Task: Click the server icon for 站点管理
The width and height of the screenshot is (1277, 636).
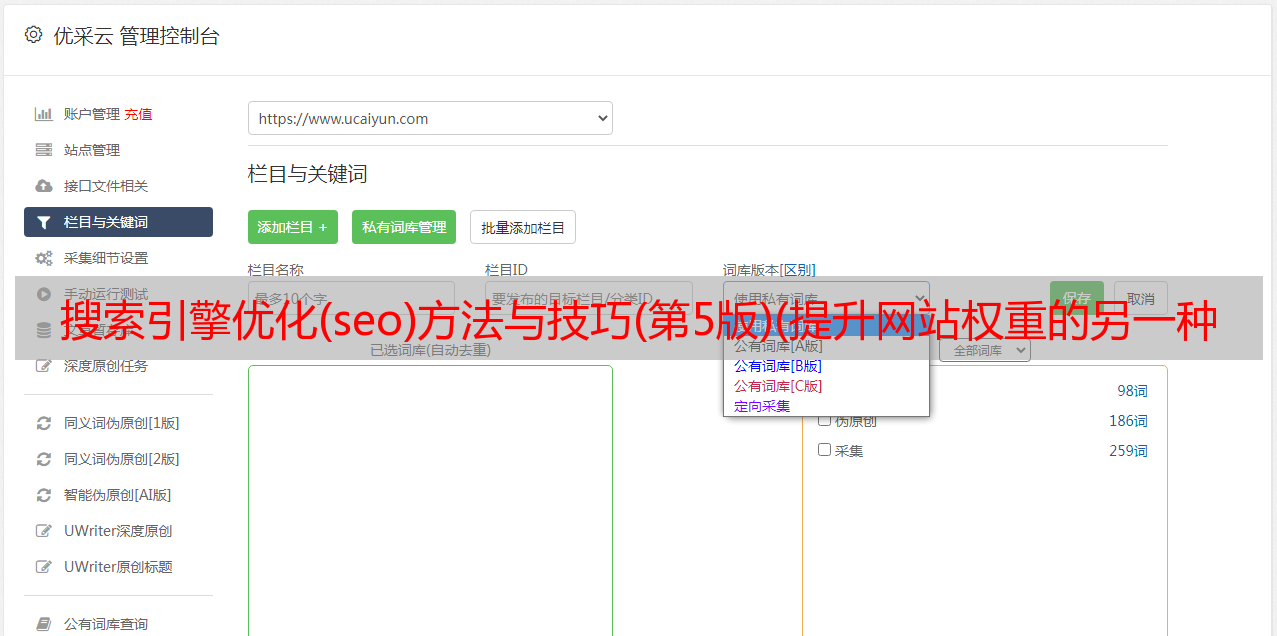Action: pos(43,150)
